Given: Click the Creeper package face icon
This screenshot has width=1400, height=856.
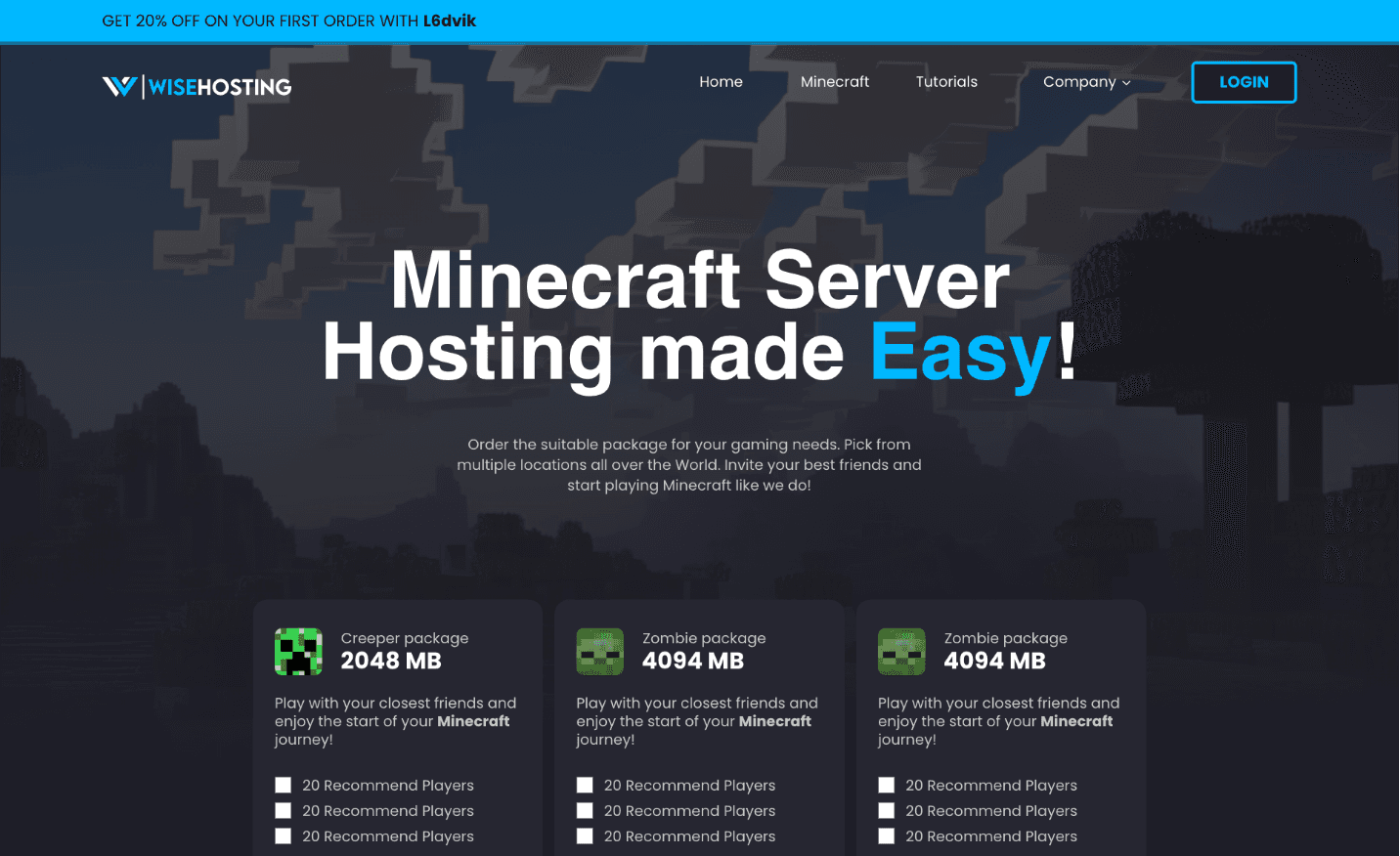Looking at the screenshot, I should click(298, 652).
